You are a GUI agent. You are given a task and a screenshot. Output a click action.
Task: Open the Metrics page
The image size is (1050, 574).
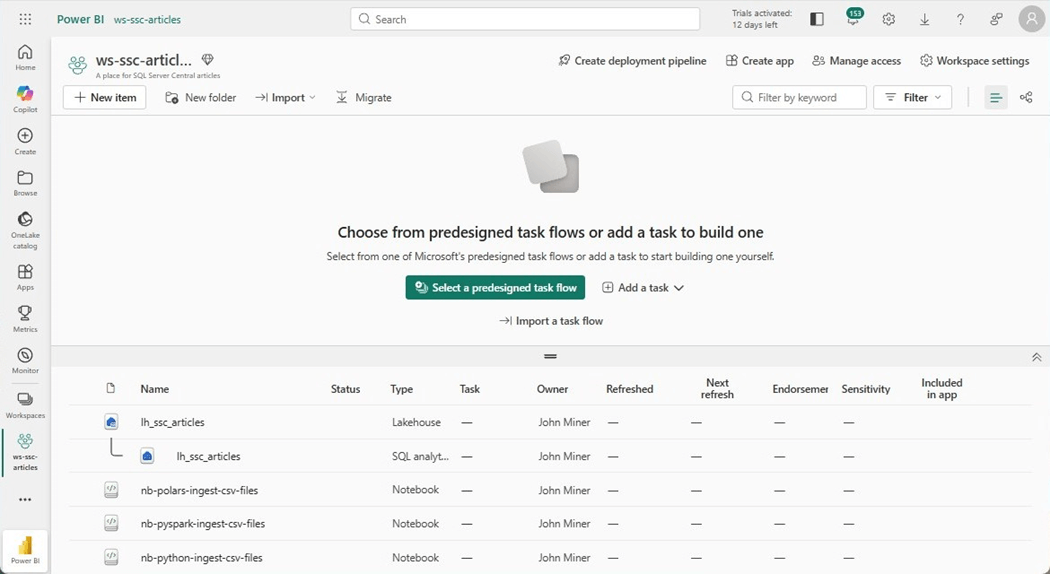(25, 318)
